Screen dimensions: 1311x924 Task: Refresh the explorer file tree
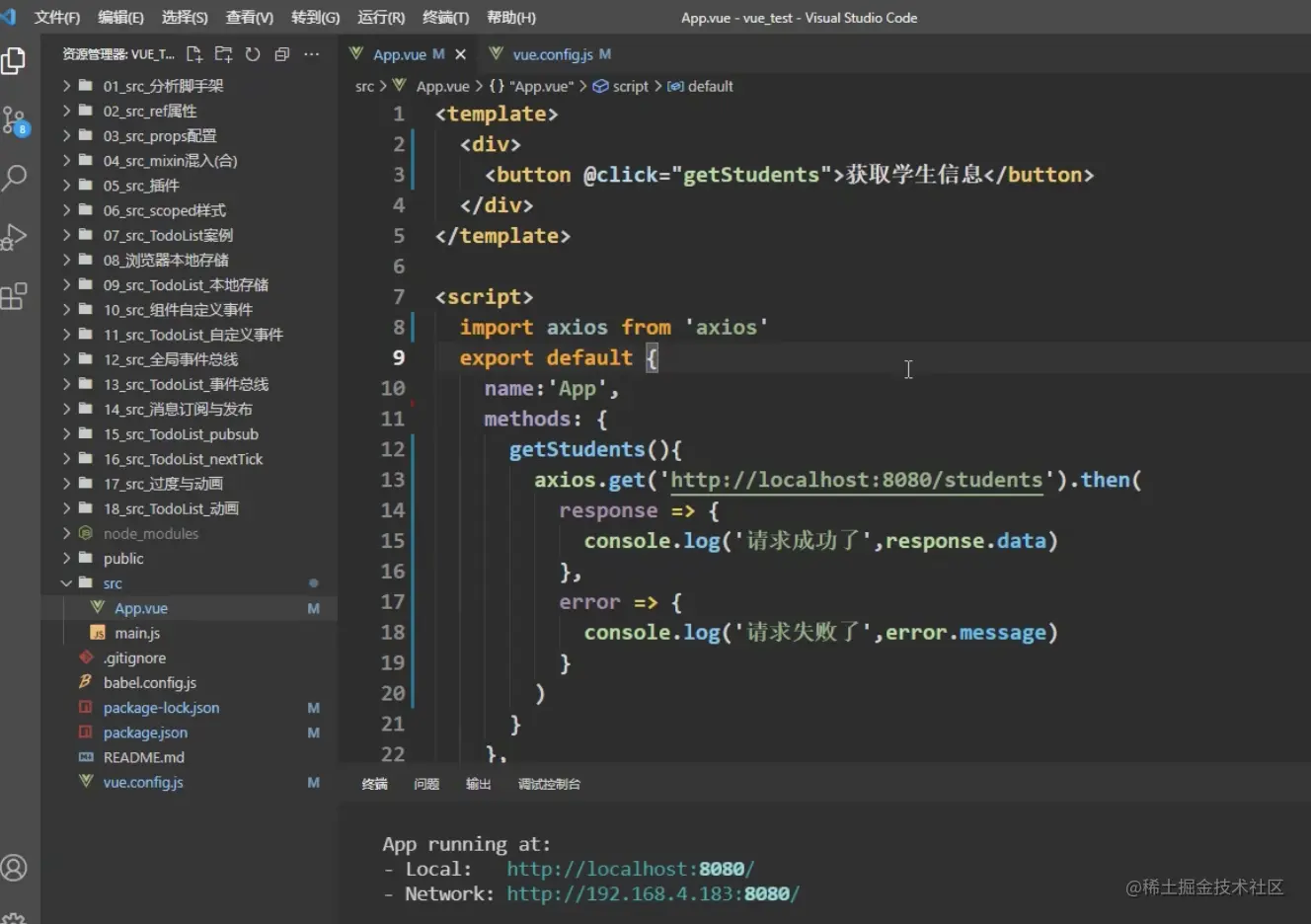[253, 54]
